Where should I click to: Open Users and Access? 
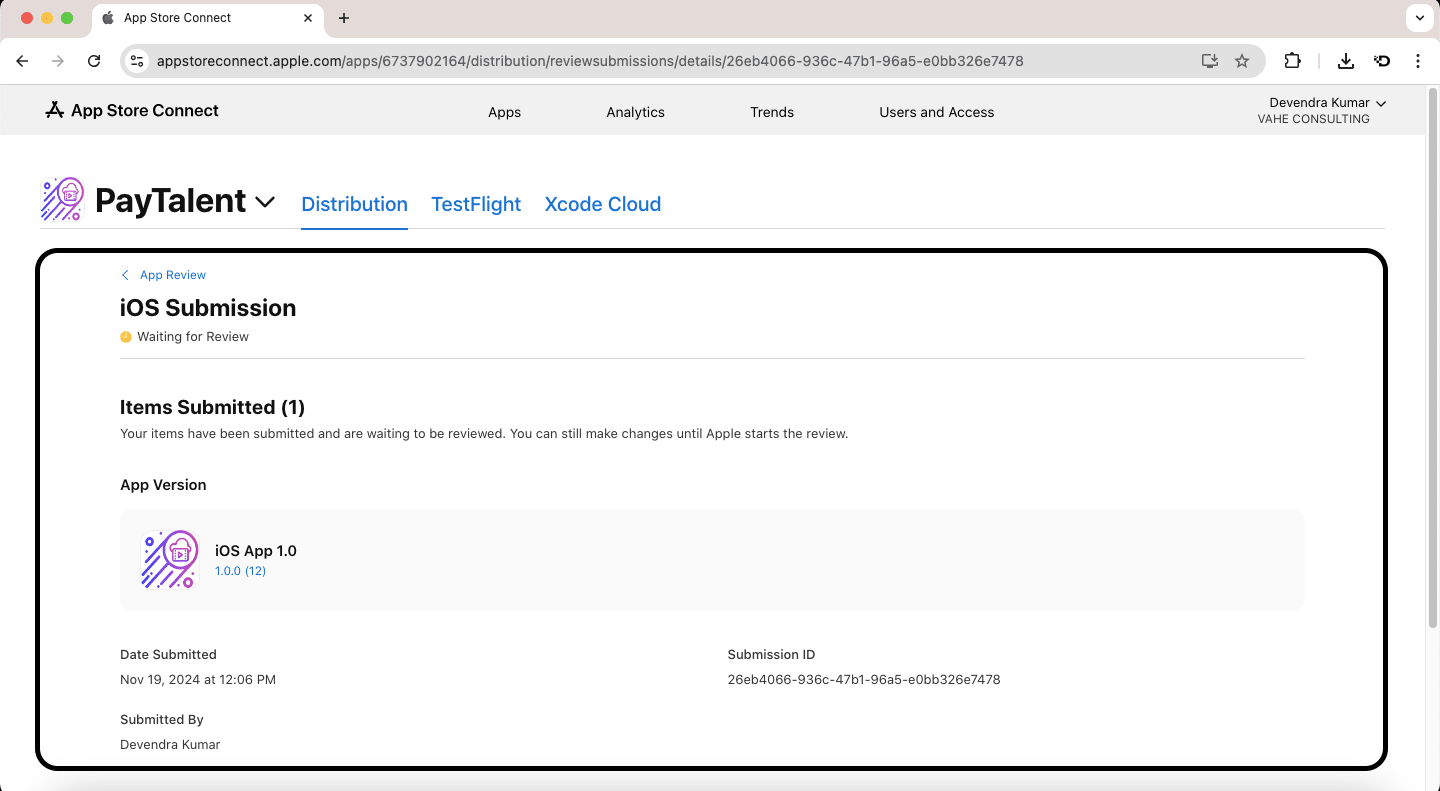pyautogui.click(x=937, y=112)
